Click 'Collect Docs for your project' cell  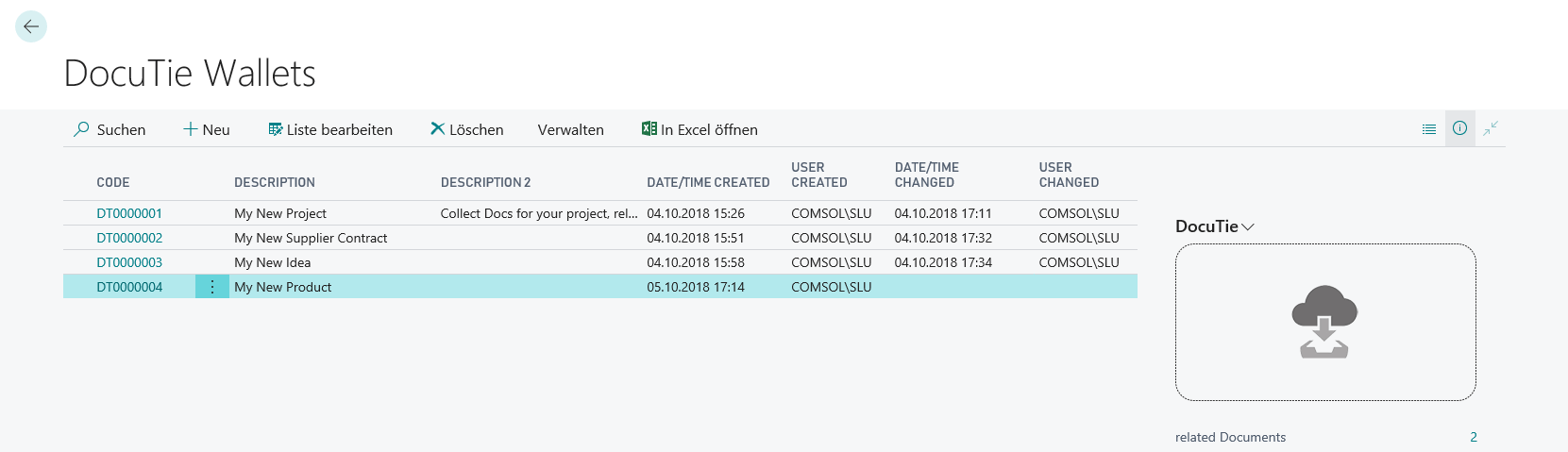point(539,213)
